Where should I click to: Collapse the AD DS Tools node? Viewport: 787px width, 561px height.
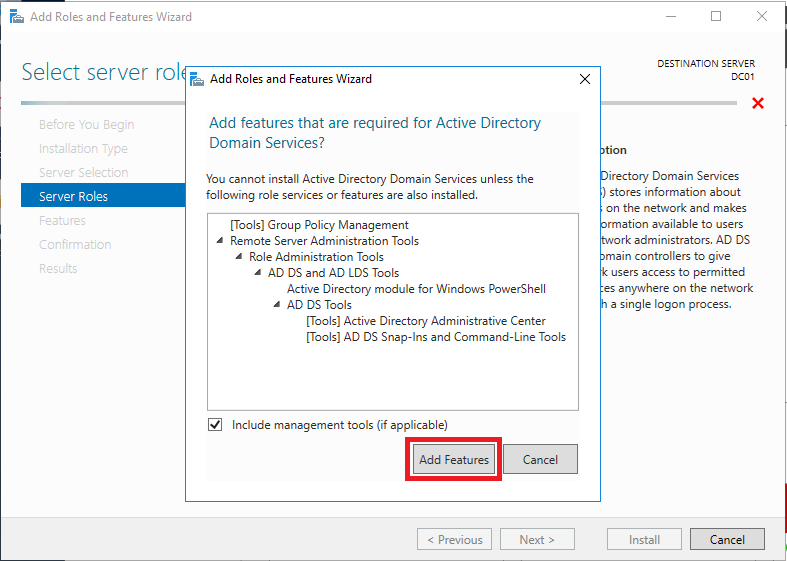pos(277,305)
